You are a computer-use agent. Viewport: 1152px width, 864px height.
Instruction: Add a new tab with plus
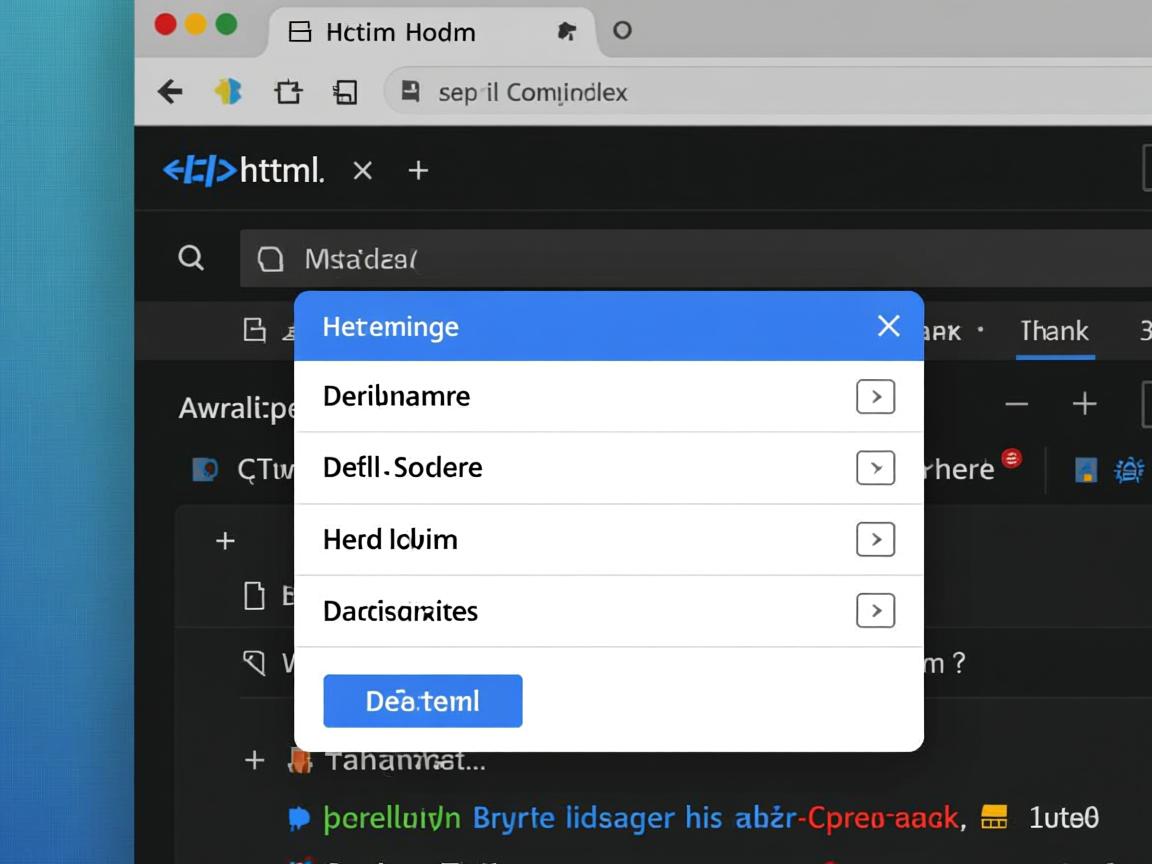418,171
